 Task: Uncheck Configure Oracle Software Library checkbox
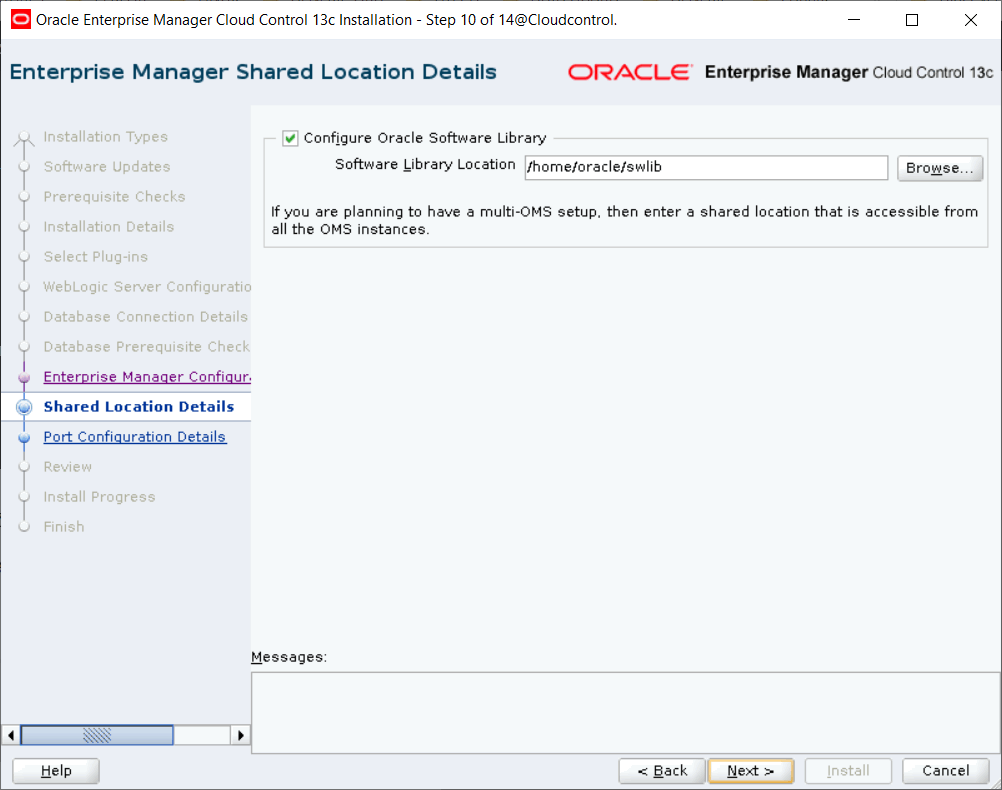[x=290, y=138]
